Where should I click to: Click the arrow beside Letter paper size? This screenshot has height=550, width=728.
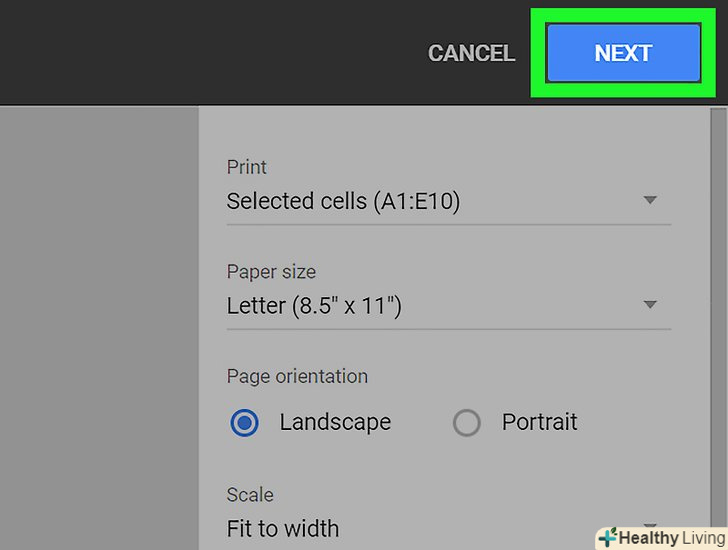coord(650,305)
